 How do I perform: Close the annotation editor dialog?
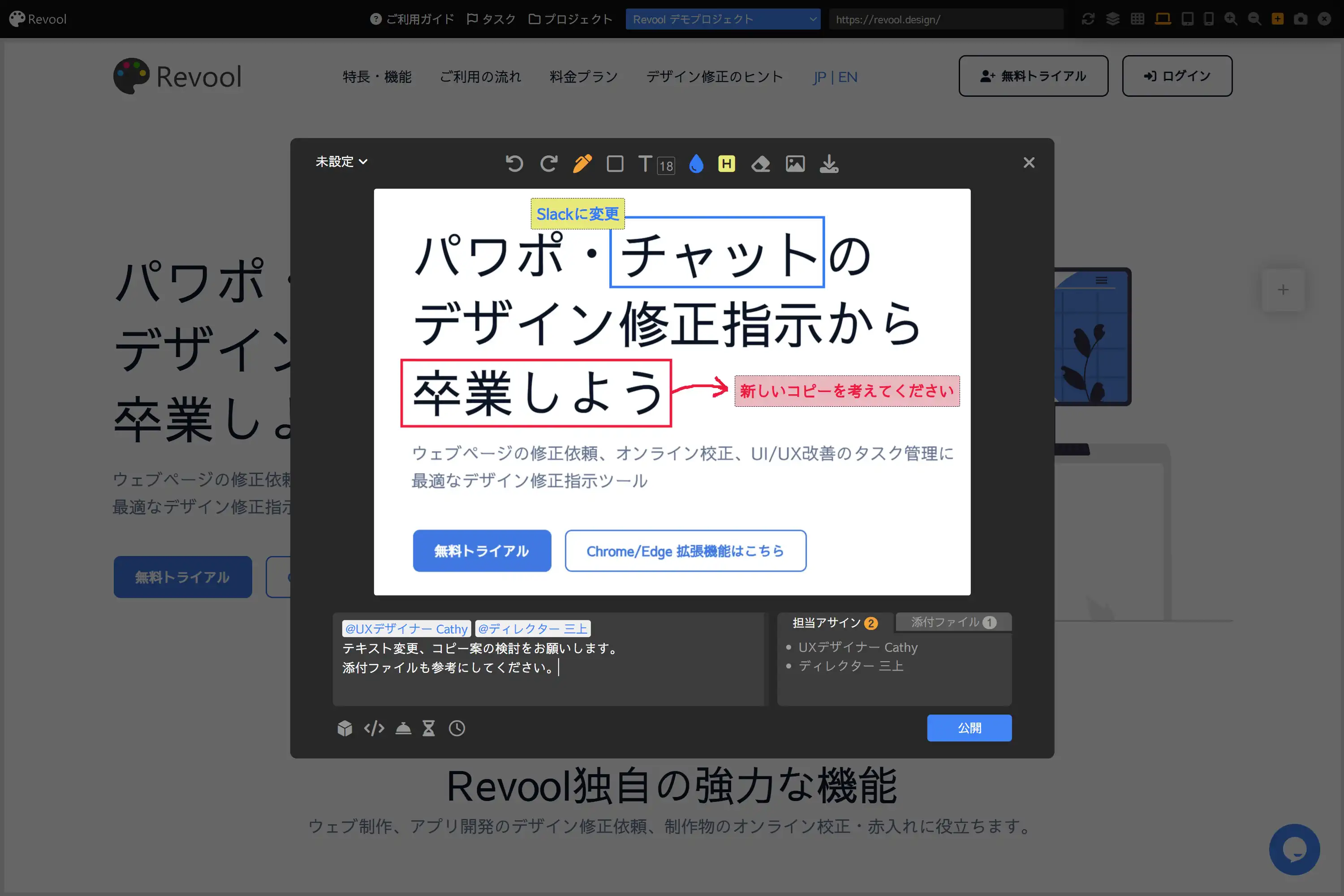click(1029, 163)
